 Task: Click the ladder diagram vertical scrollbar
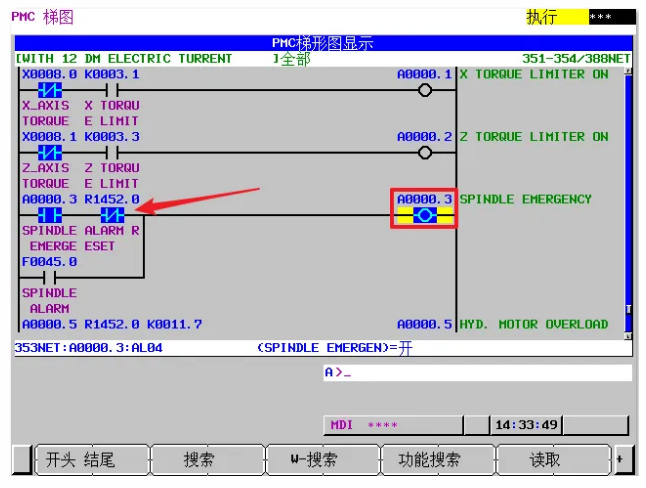(628, 190)
